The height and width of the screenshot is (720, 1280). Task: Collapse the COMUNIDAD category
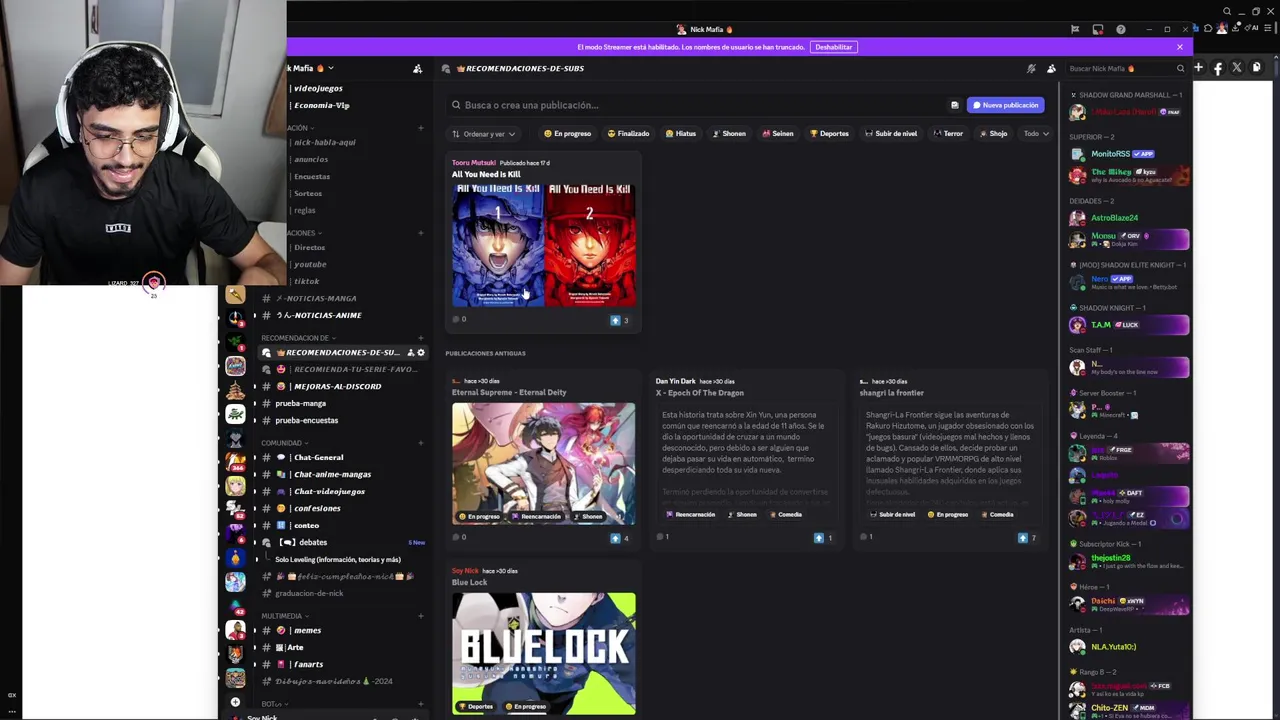(x=285, y=443)
